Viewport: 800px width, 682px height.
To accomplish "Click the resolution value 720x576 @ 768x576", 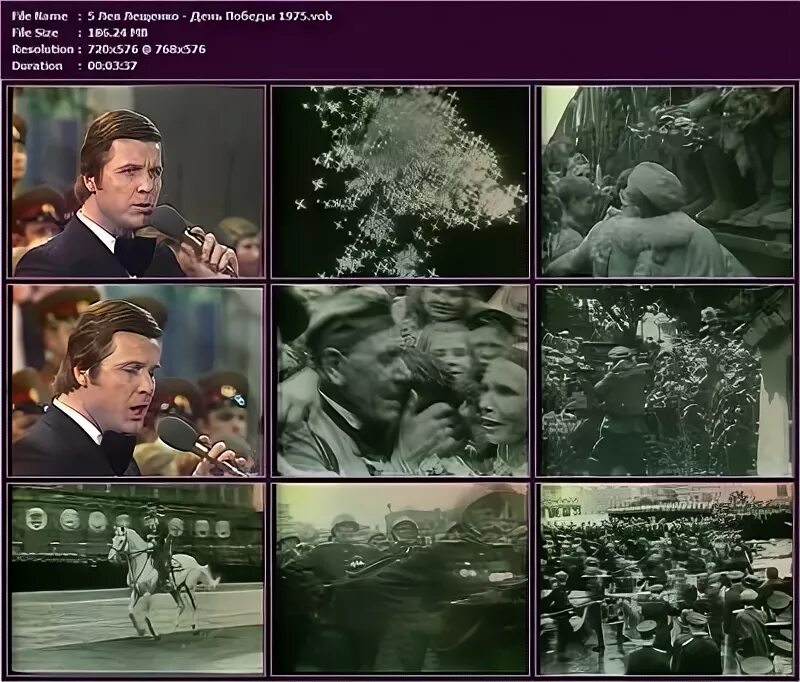I will [x=146, y=49].
